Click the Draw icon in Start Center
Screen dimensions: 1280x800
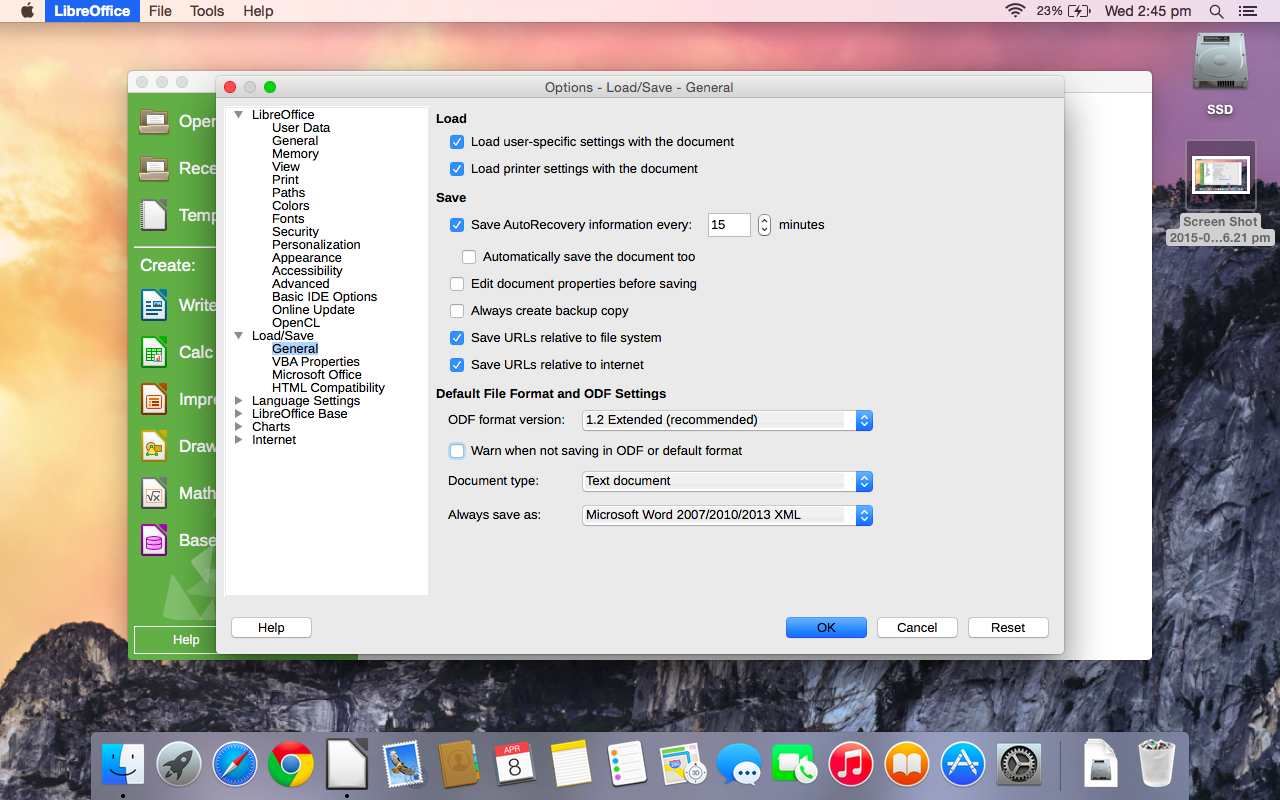[x=154, y=446]
